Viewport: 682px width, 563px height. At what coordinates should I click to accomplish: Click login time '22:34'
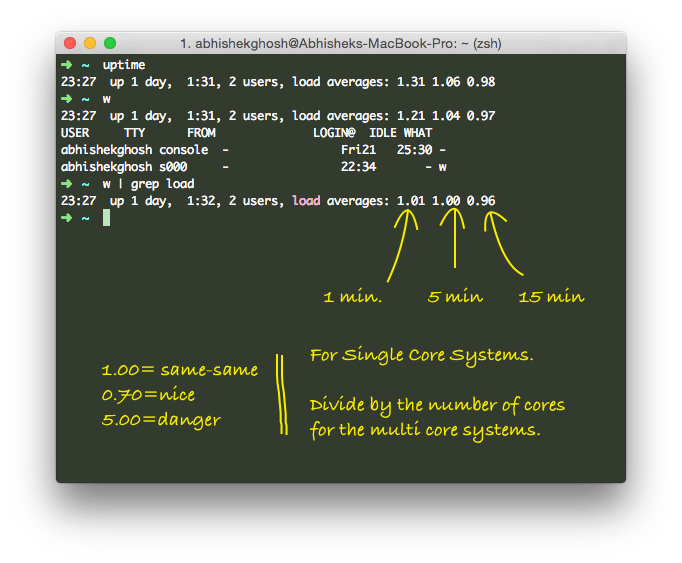[x=358, y=167]
